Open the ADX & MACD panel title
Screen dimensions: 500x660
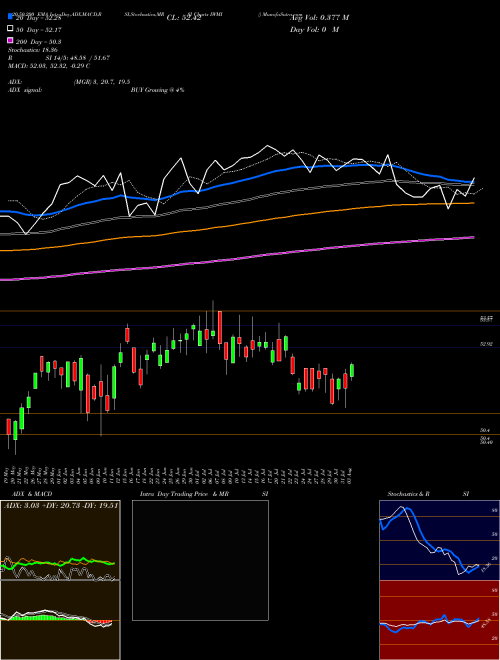(28, 494)
